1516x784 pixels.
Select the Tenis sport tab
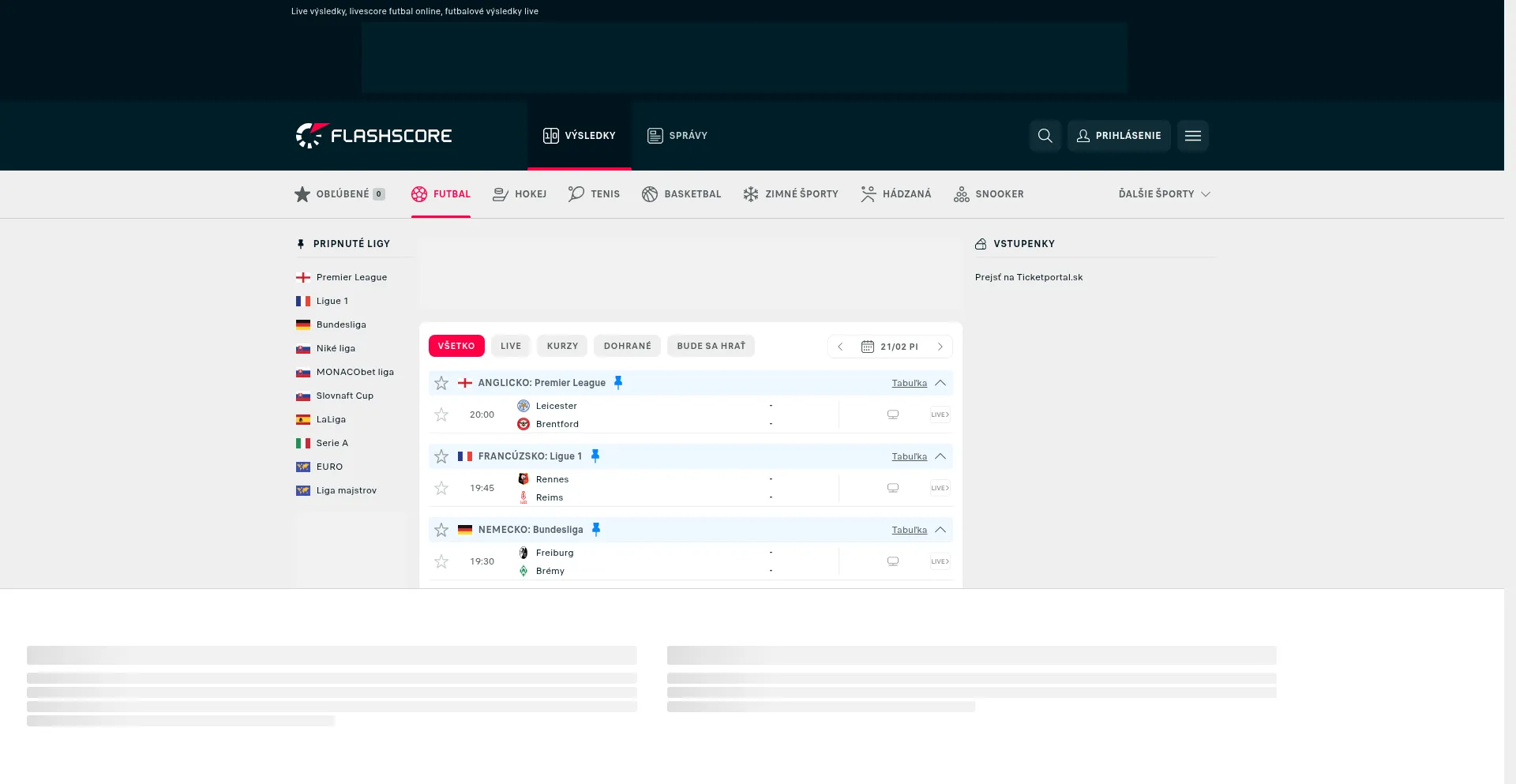(x=594, y=194)
